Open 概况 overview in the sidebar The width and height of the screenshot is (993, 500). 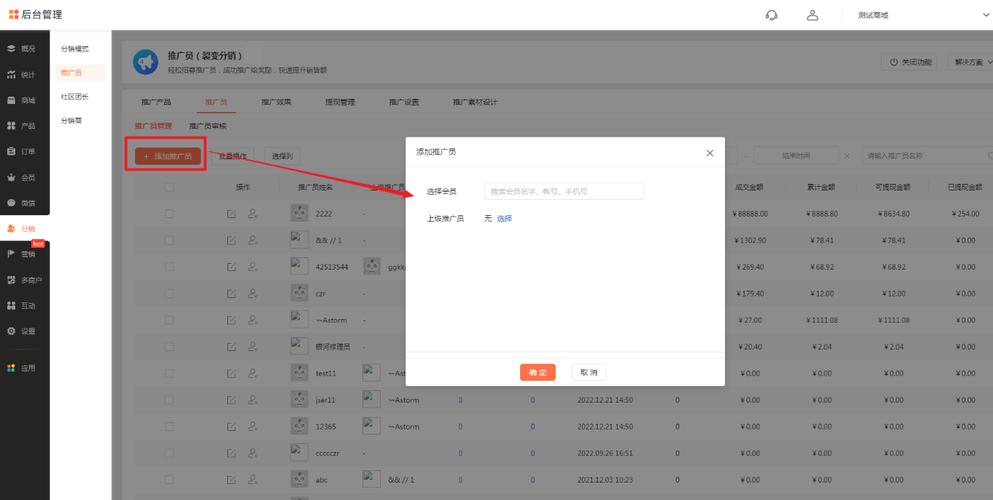tap(22, 49)
